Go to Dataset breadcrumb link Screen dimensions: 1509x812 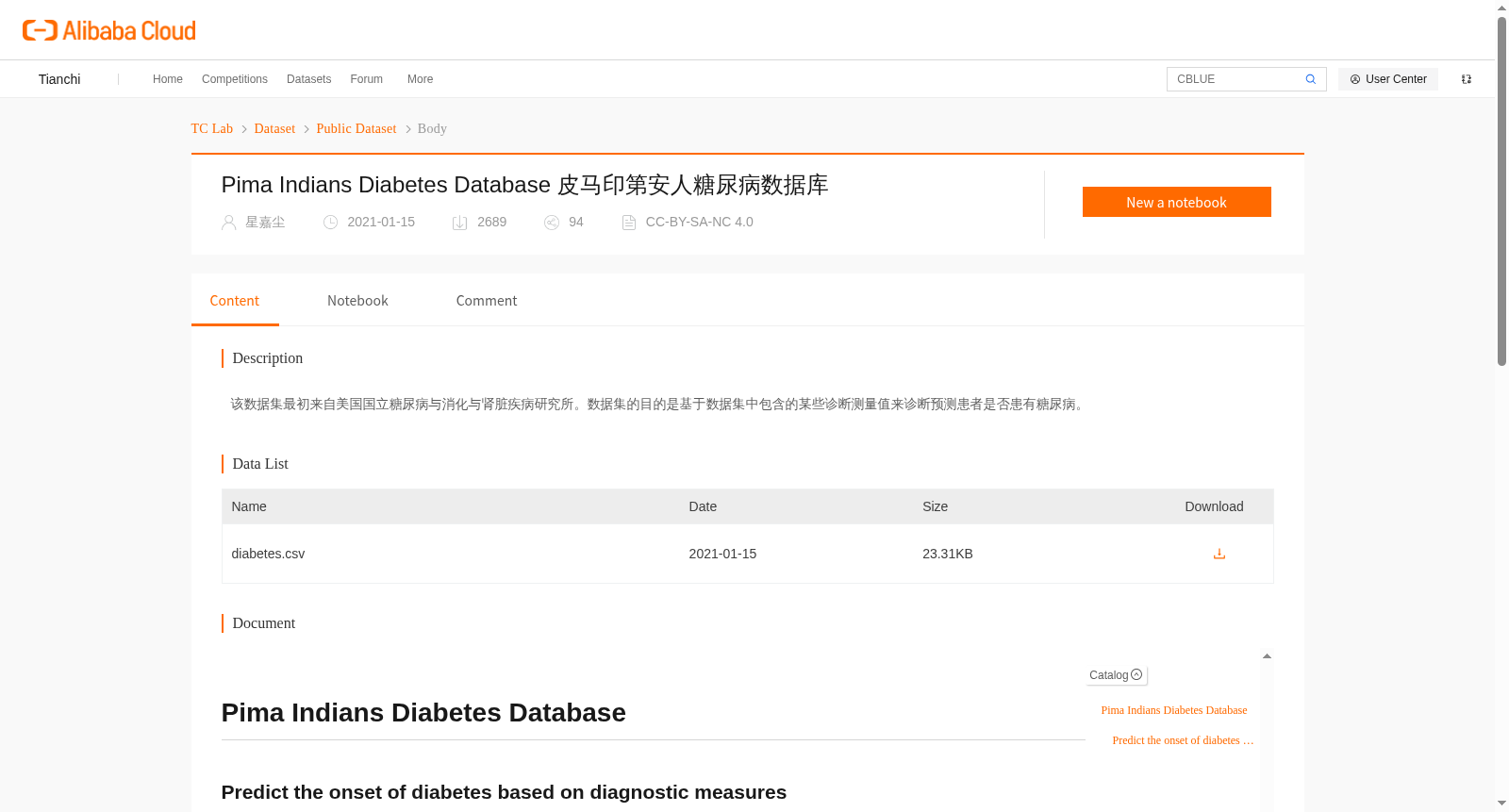click(x=274, y=128)
